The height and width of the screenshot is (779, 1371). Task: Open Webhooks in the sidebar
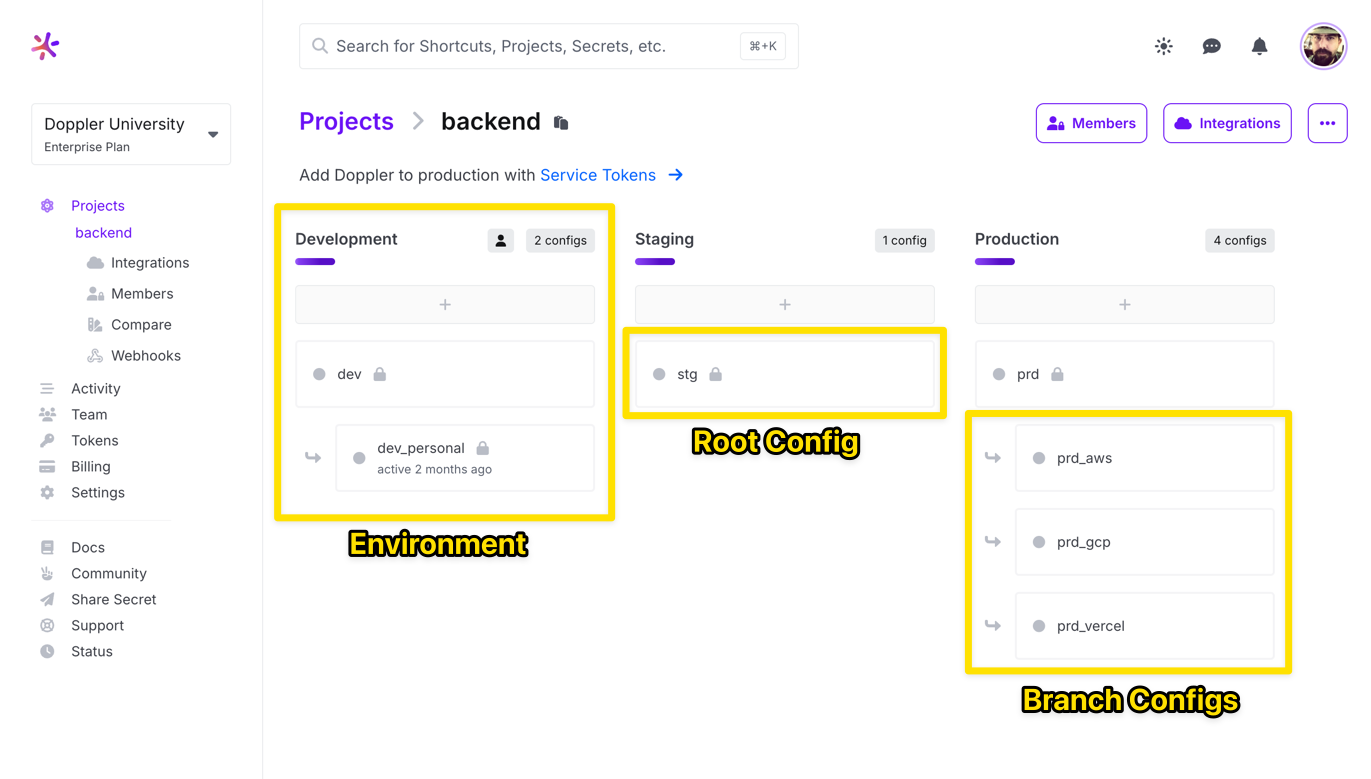coord(146,356)
